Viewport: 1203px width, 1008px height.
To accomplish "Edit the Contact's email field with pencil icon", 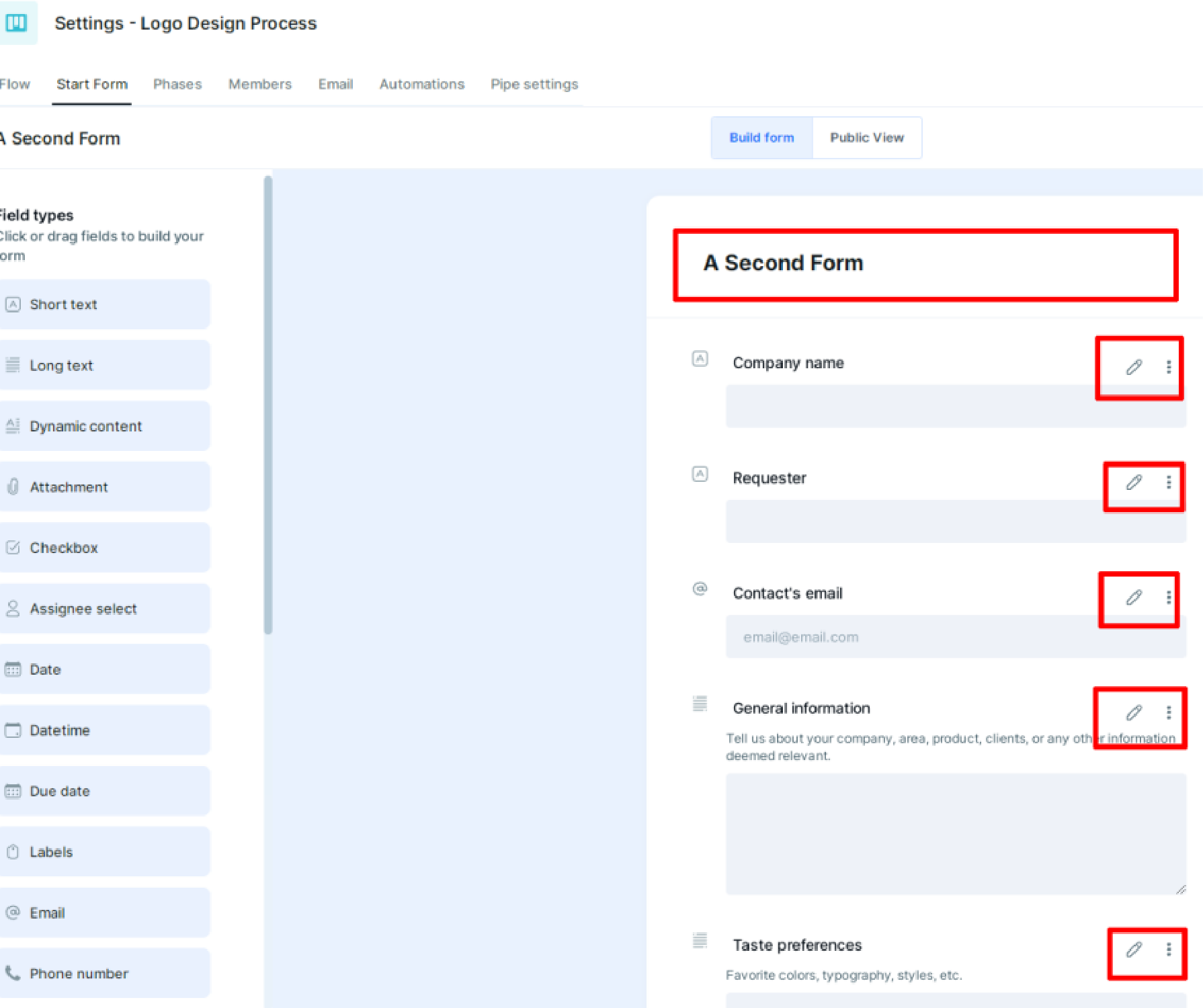I will (x=1134, y=597).
